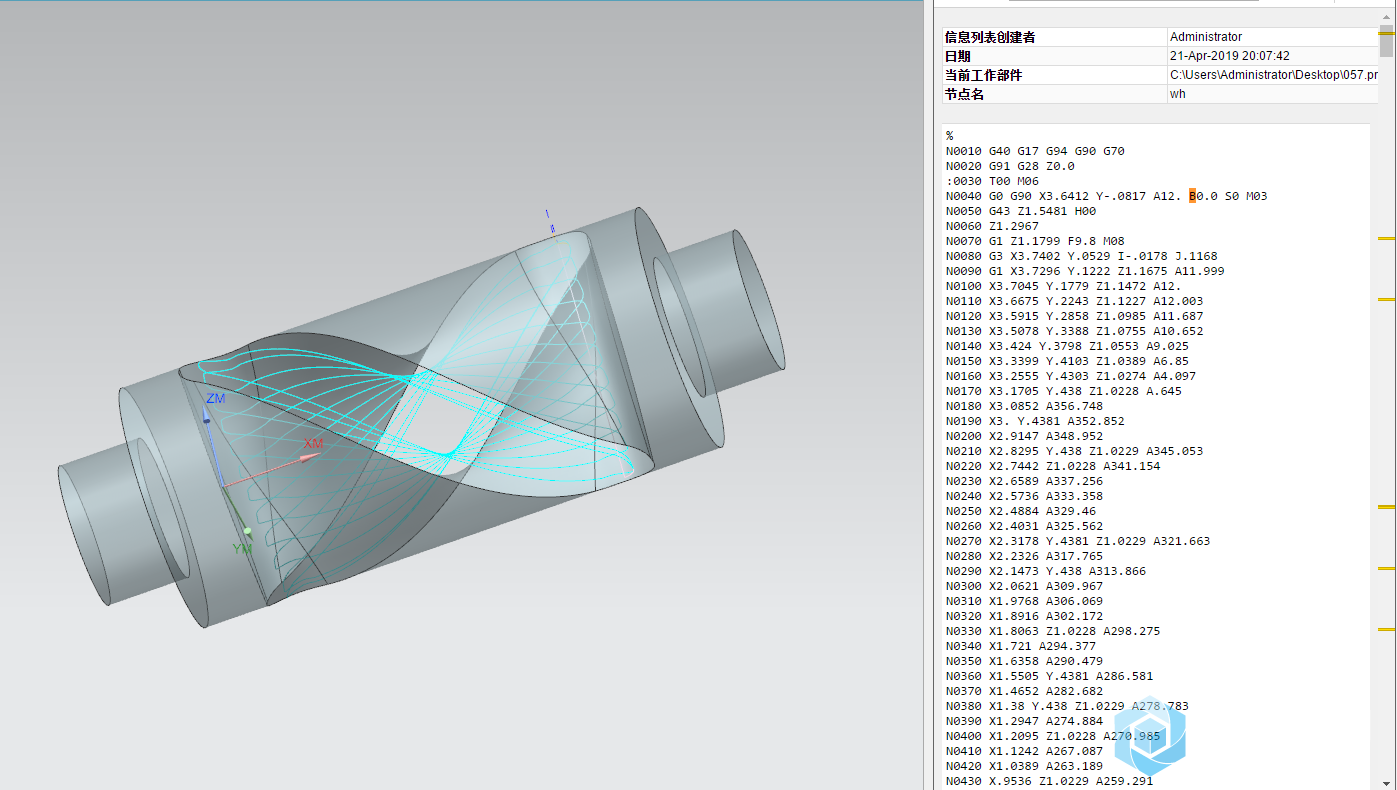Click line N0060 Z1.2967
The image size is (1397, 790).
tap(992, 226)
